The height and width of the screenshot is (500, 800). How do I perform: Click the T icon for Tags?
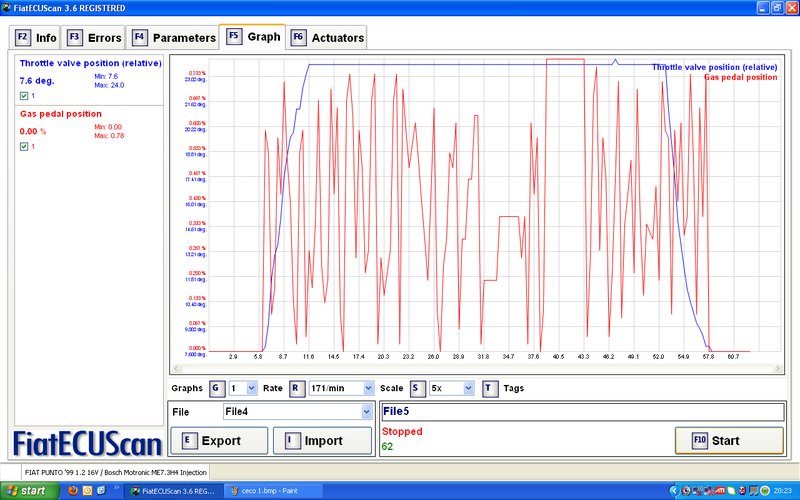tap(488, 388)
